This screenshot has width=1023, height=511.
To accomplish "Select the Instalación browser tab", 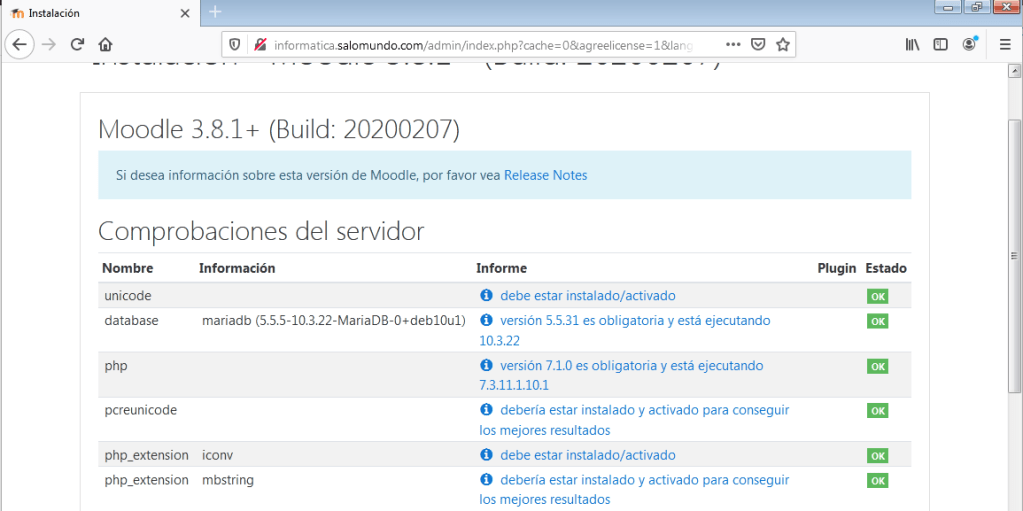I will [x=90, y=13].
